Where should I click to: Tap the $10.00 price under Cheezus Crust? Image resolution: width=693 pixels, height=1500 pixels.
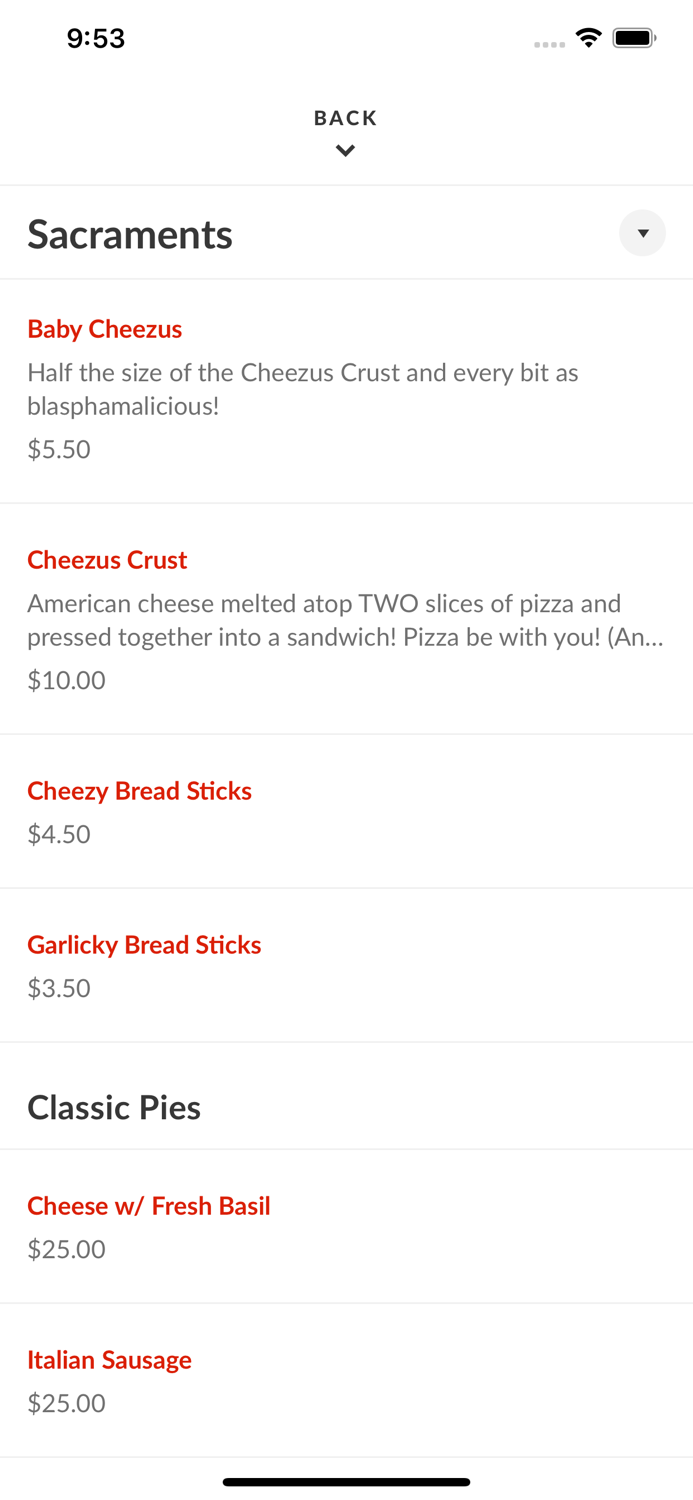(x=66, y=679)
